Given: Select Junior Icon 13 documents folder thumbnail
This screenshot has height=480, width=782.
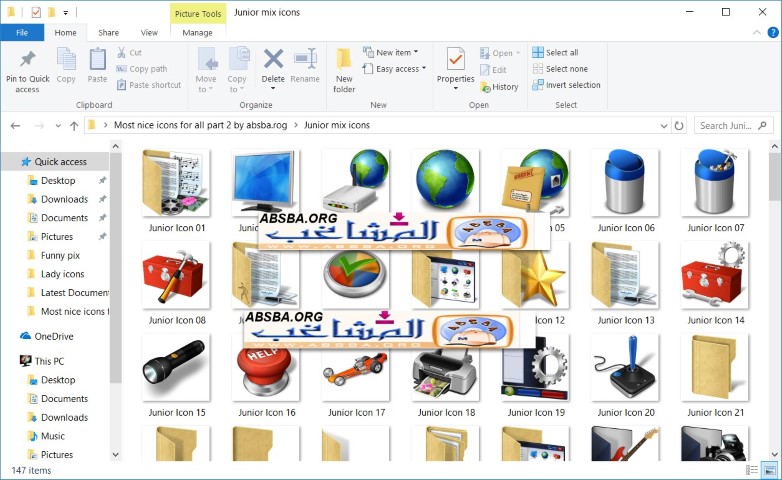Looking at the screenshot, I should point(625,275).
